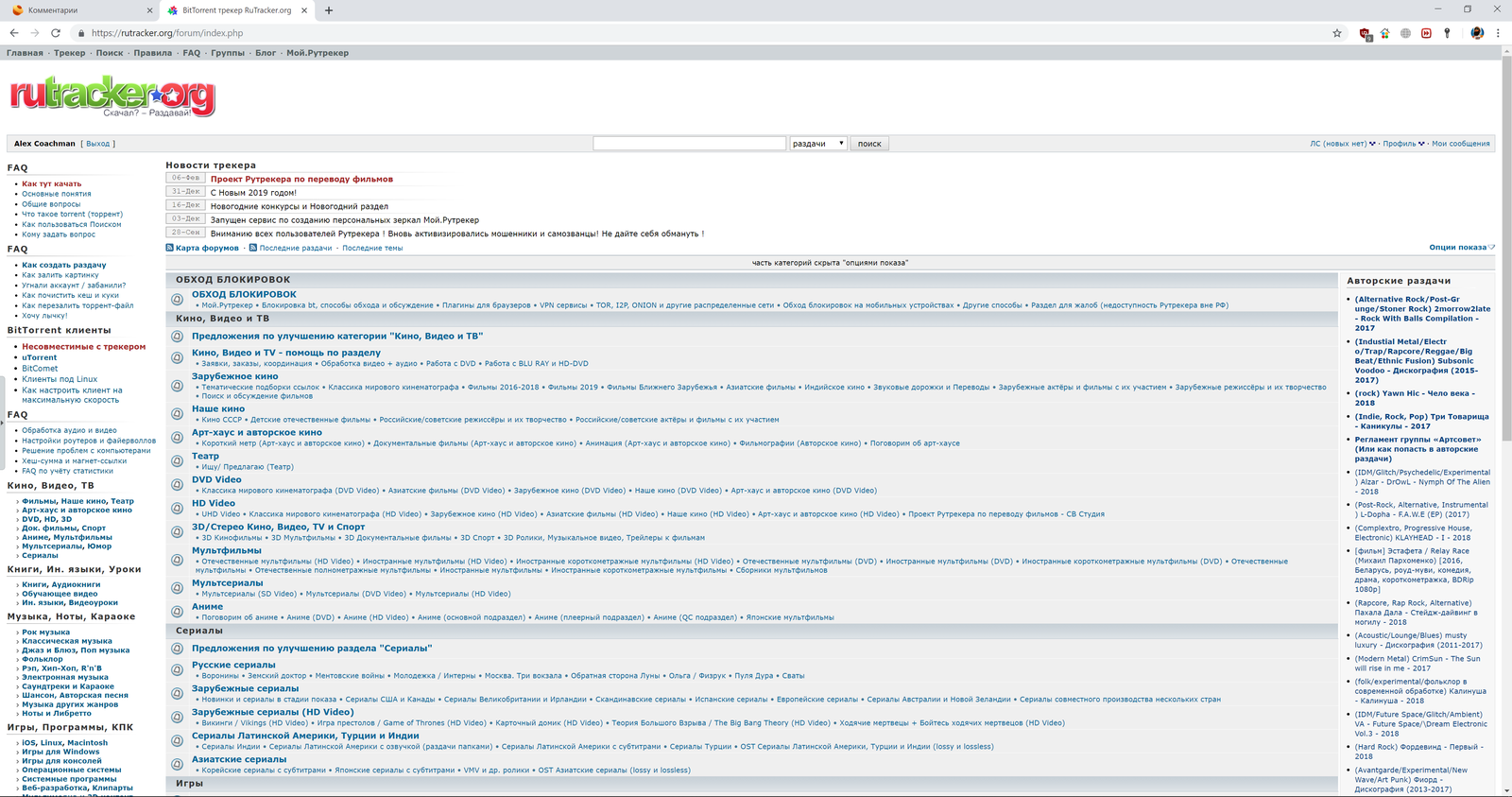Click the forum icon next to Аниме

[177, 612]
